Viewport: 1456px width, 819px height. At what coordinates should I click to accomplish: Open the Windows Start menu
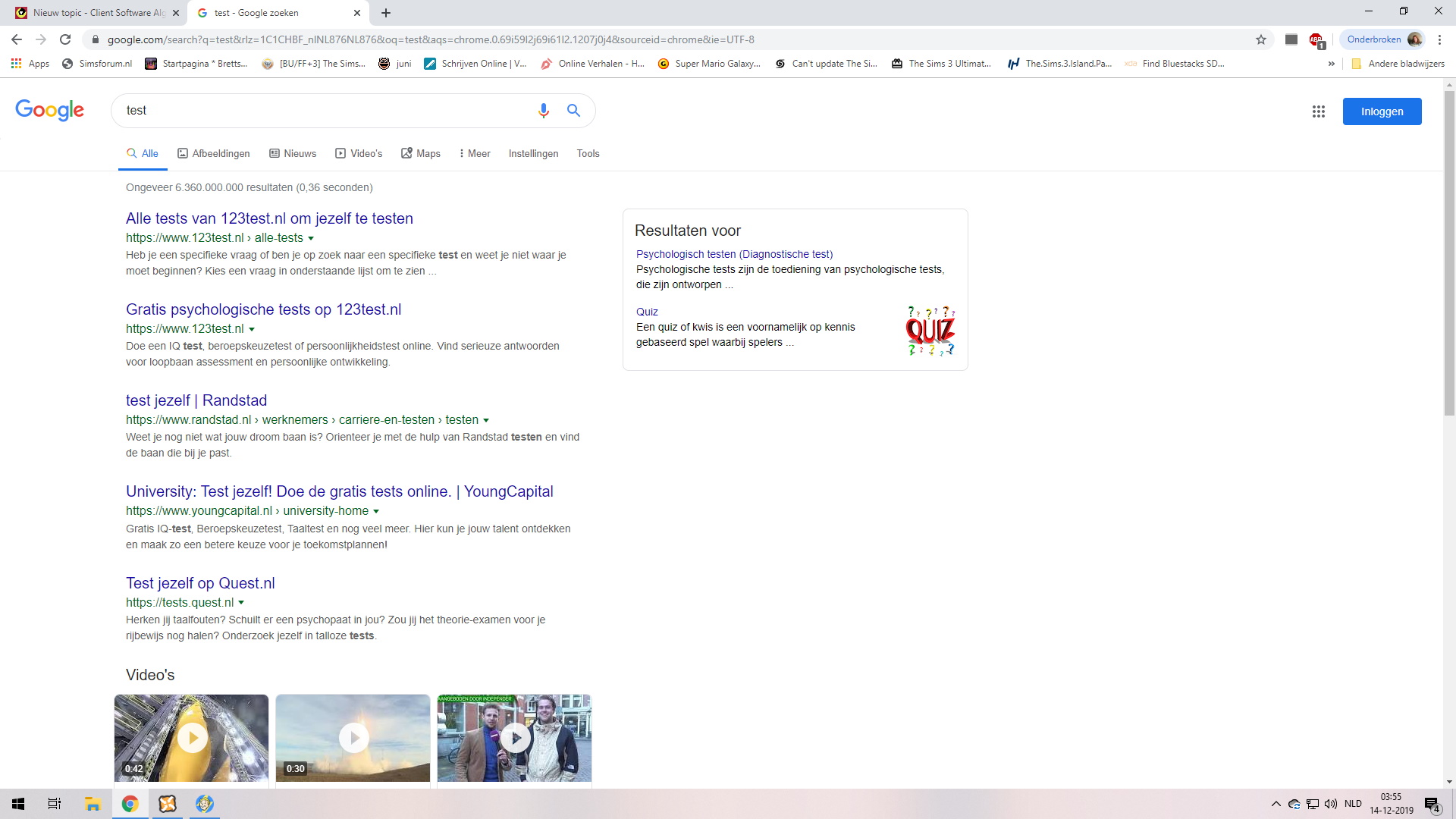tap(18, 804)
